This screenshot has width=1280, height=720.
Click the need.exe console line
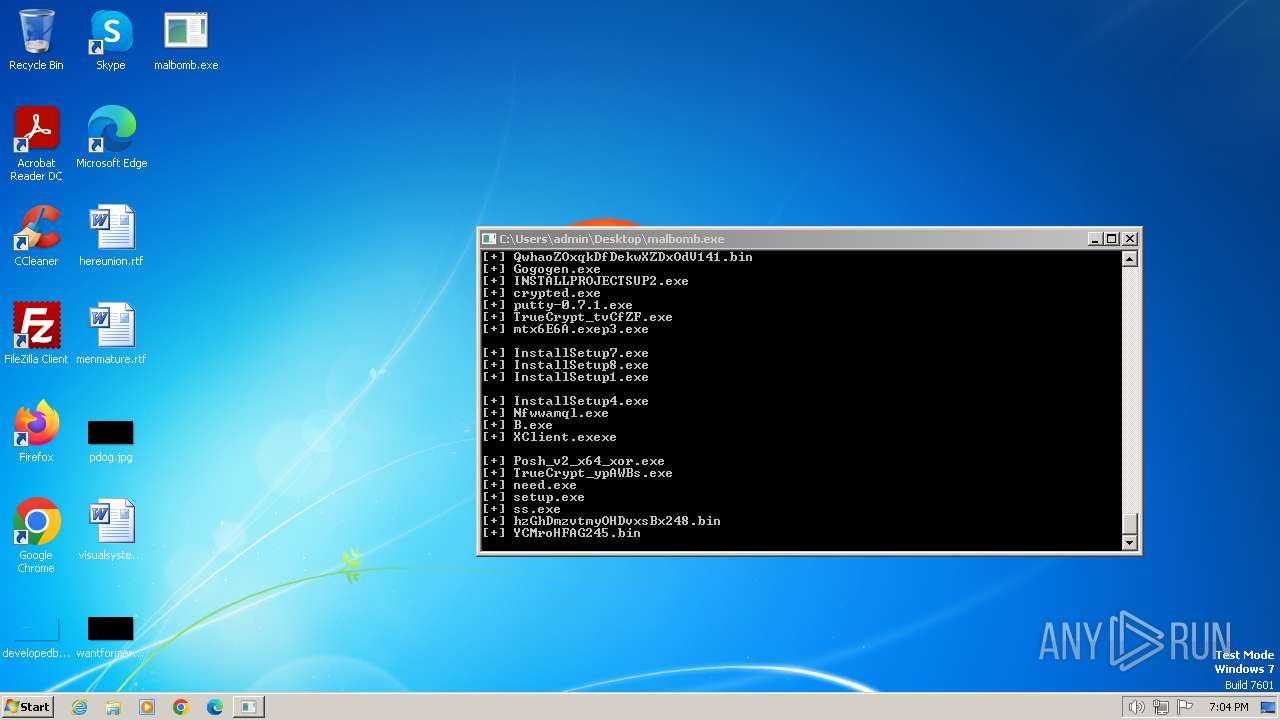529,485
